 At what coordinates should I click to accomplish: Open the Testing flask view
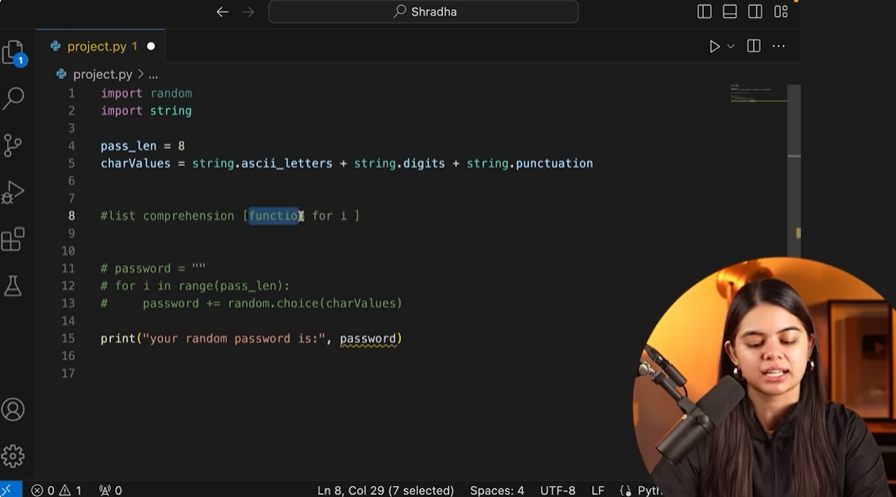pos(13,286)
